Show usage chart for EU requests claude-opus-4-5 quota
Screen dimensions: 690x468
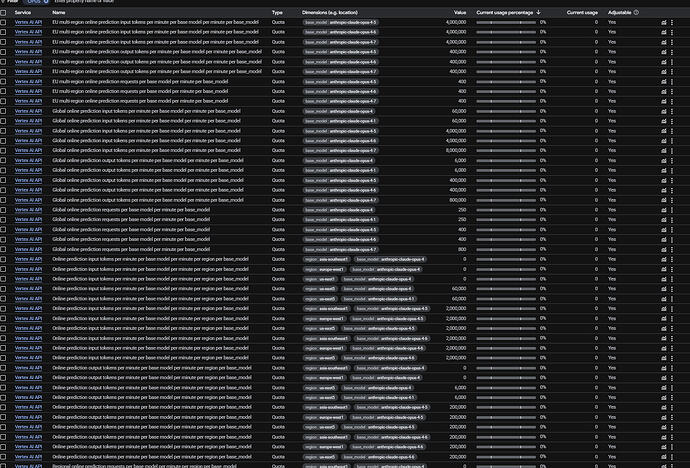point(664,81)
